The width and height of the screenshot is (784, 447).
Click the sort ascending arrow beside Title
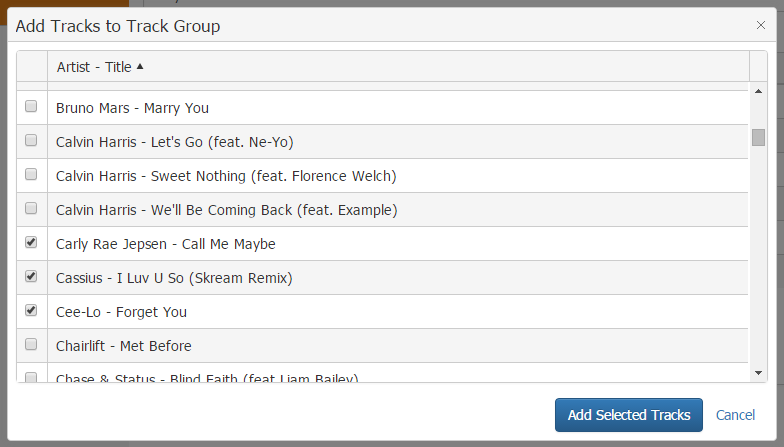140,67
